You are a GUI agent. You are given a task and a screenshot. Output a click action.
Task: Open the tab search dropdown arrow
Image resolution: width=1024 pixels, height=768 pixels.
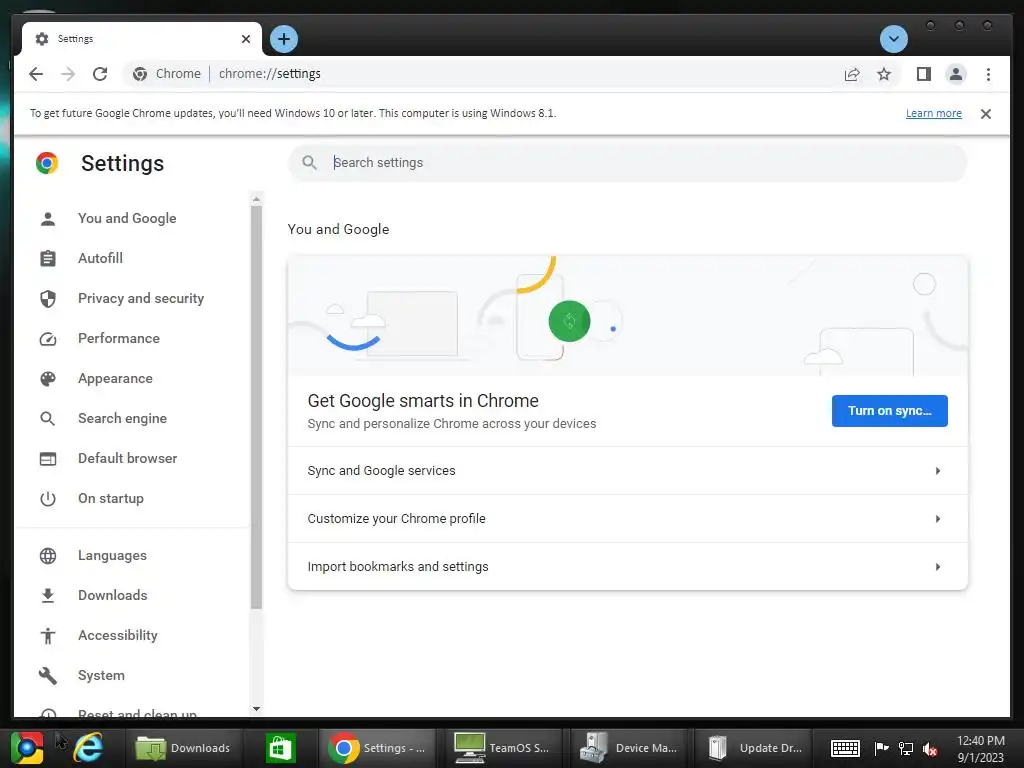pyautogui.click(x=893, y=39)
